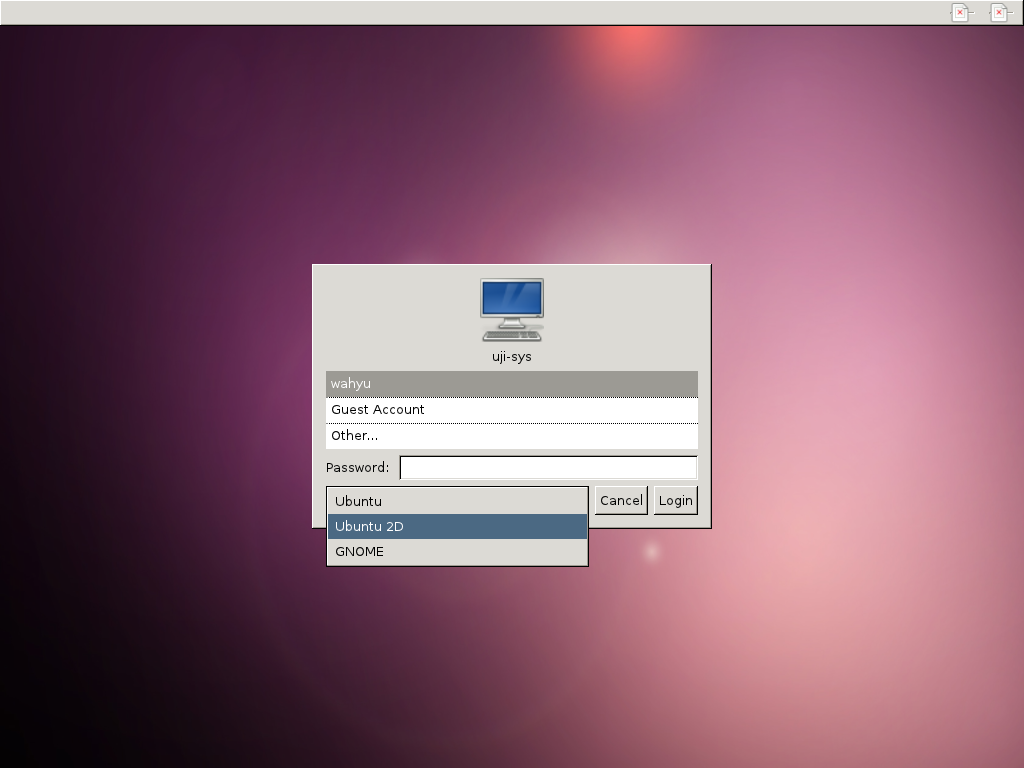
Task: Pick Ubuntu 2D session from the list
Action: tap(457, 526)
